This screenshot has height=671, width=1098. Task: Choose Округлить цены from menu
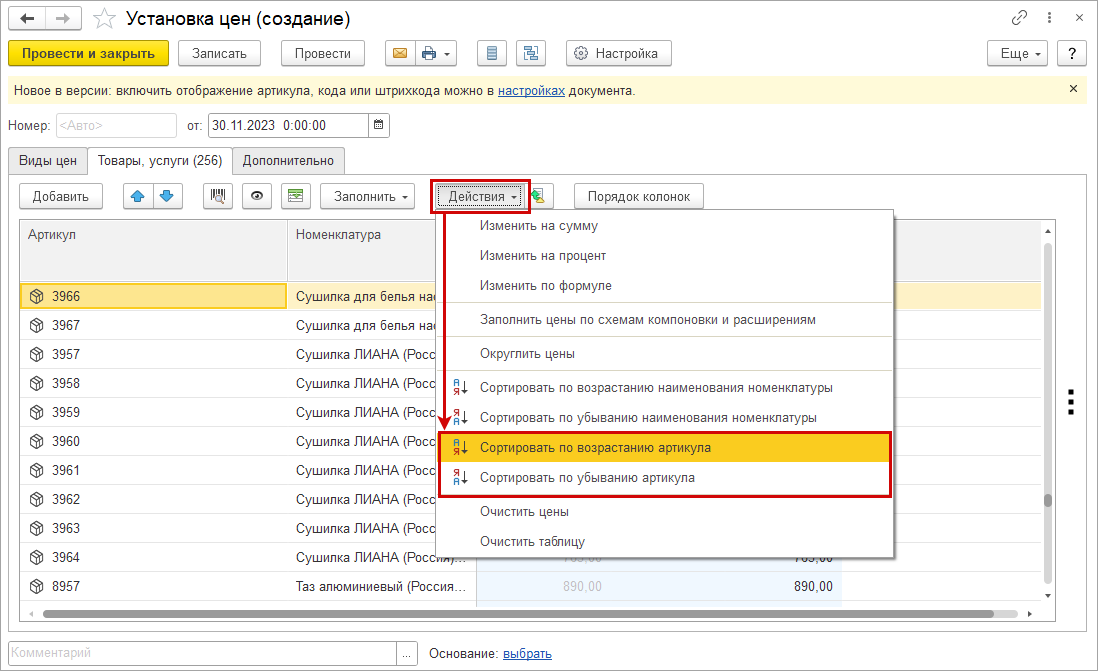click(x=527, y=354)
